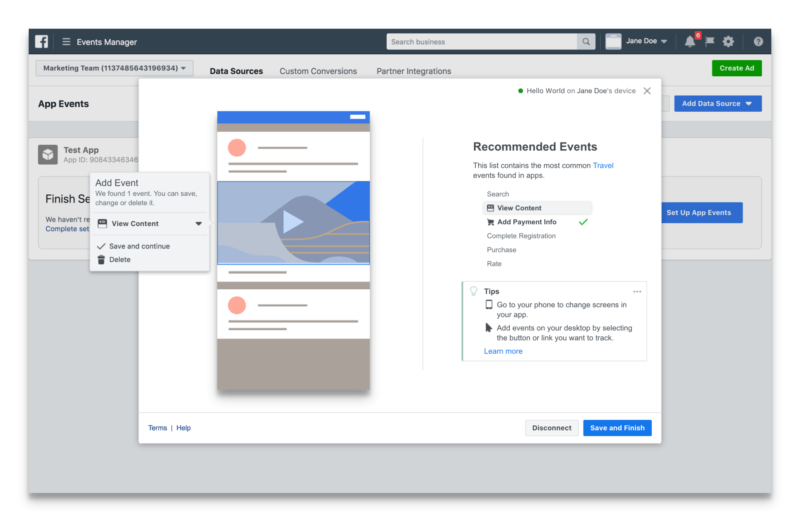
Task: Select Purchase recommended event
Action: [501, 250]
